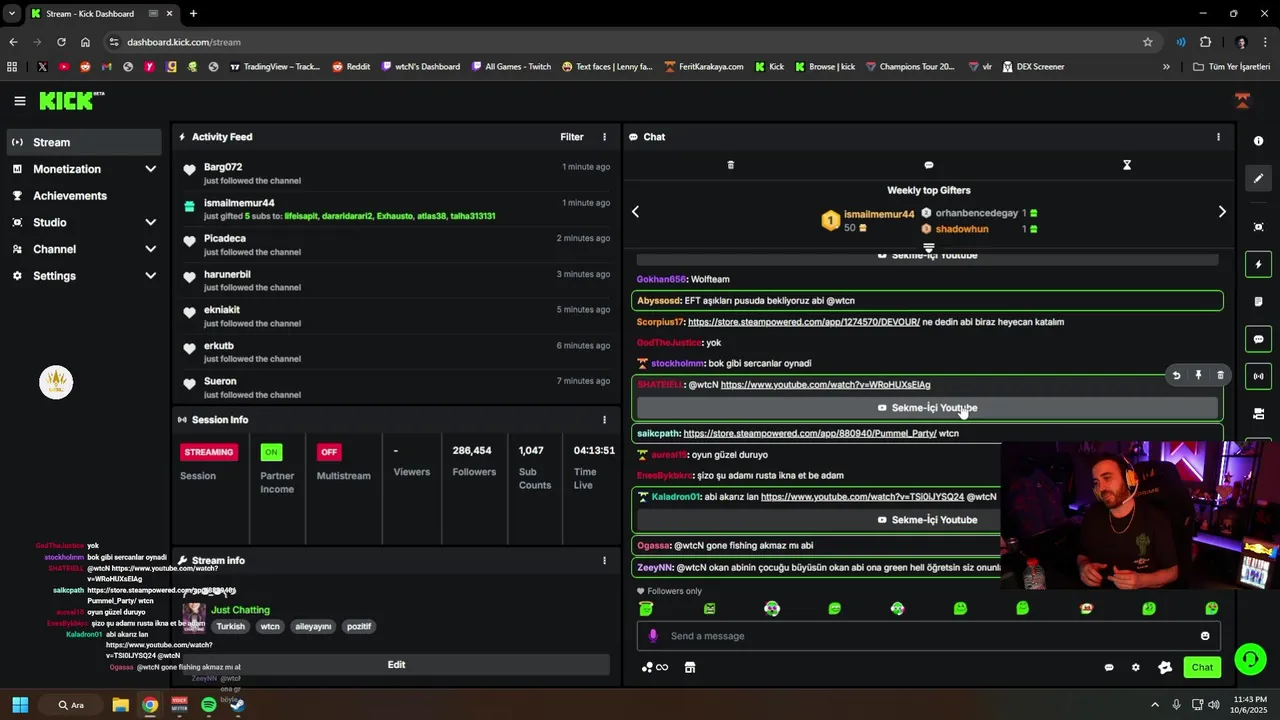1280x720 pixels.
Task: Open the wtcN's Dashboard bookmark
Action: [x=421, y=67]
